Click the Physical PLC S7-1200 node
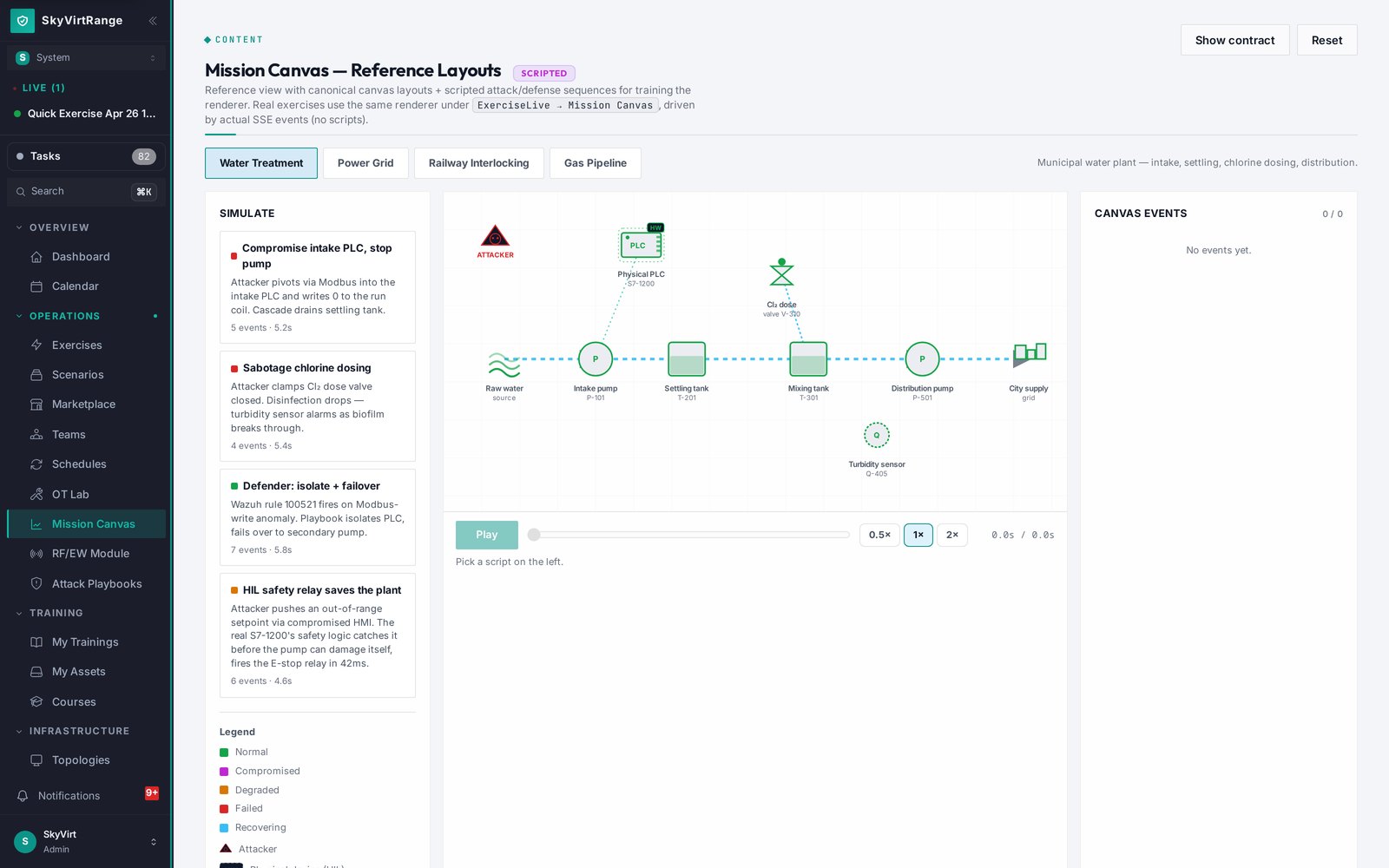 (641, 246)
